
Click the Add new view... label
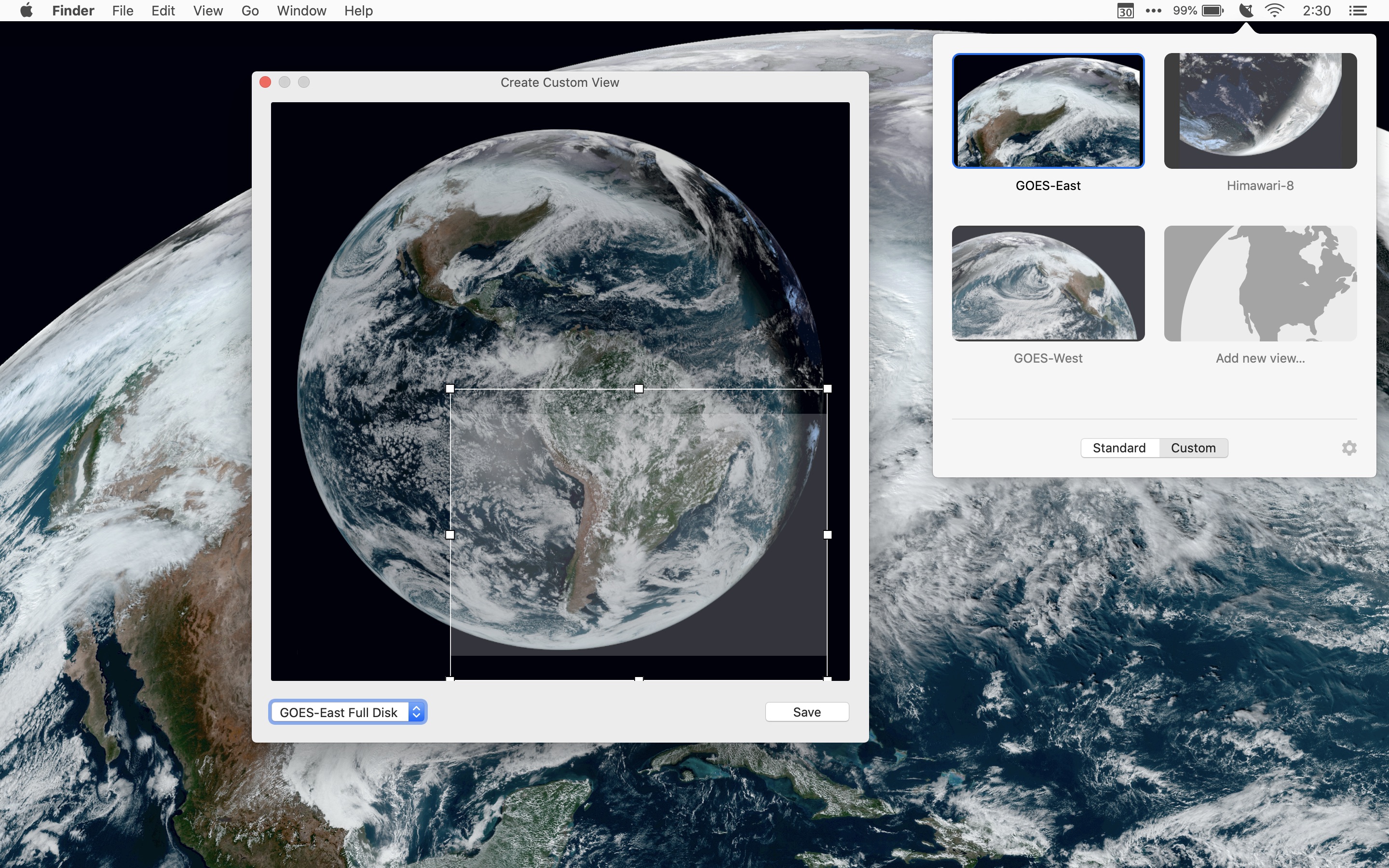point(1260,358)
